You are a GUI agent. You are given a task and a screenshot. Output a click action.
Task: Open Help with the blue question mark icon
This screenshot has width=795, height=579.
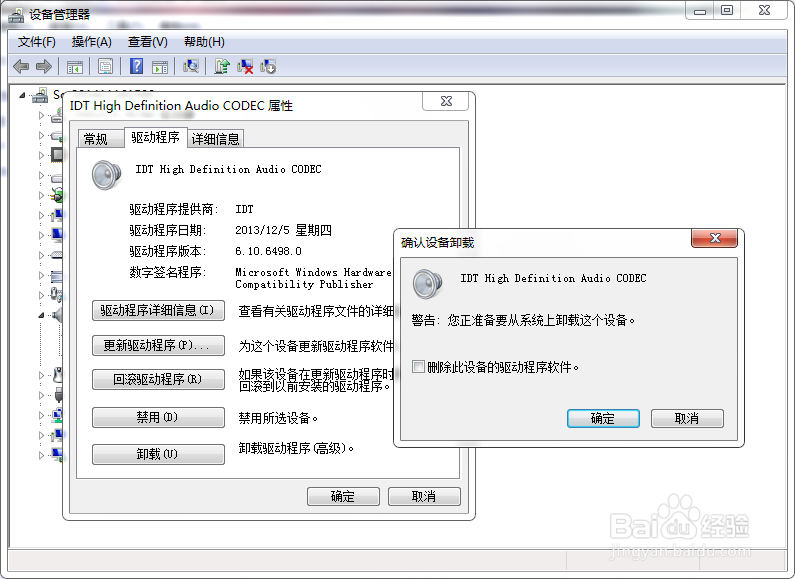pyautogui.click(x=136, y=66)
